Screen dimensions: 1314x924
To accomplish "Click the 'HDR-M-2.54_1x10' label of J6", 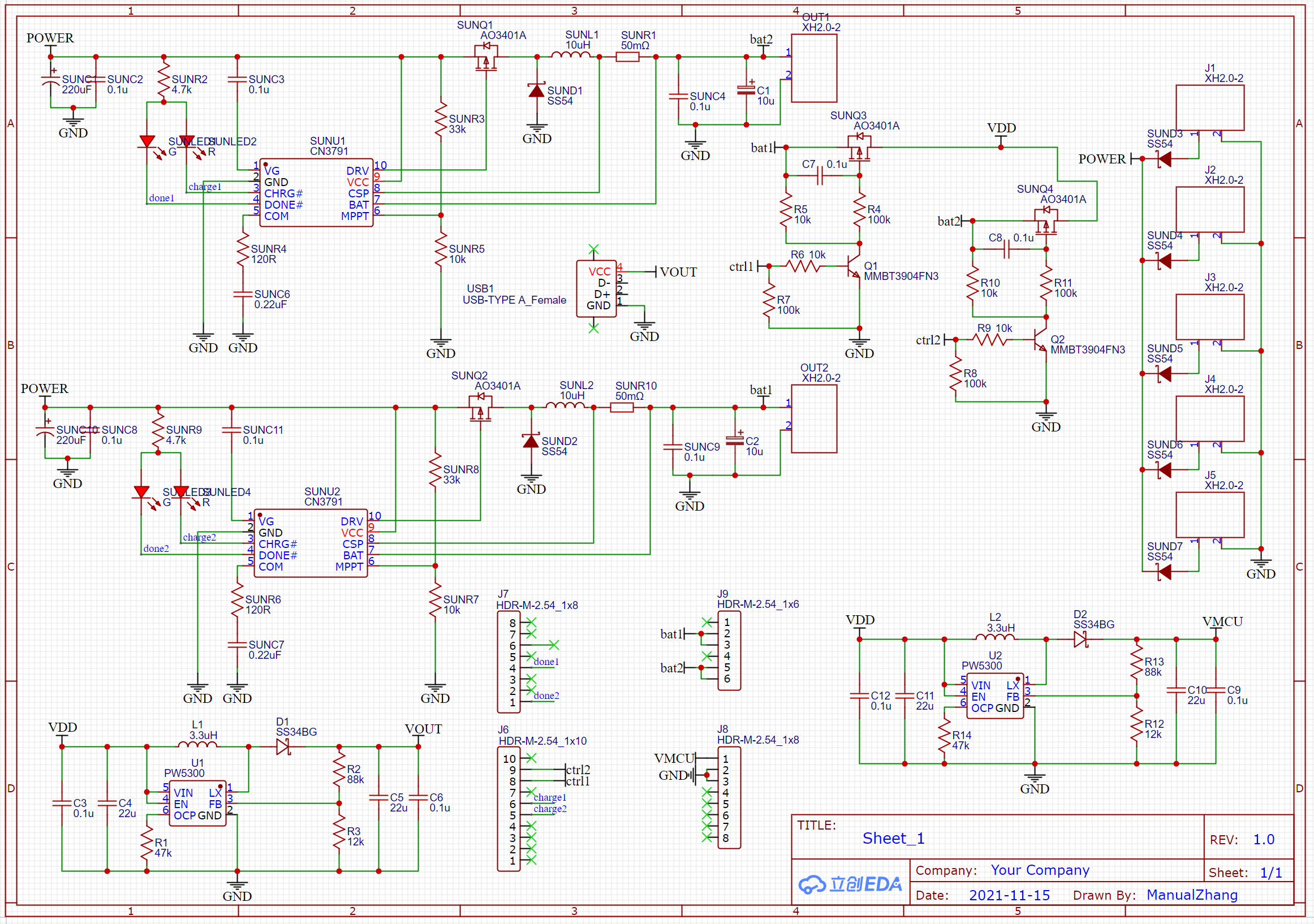I will pyautogui.click(x=542, y=741).
